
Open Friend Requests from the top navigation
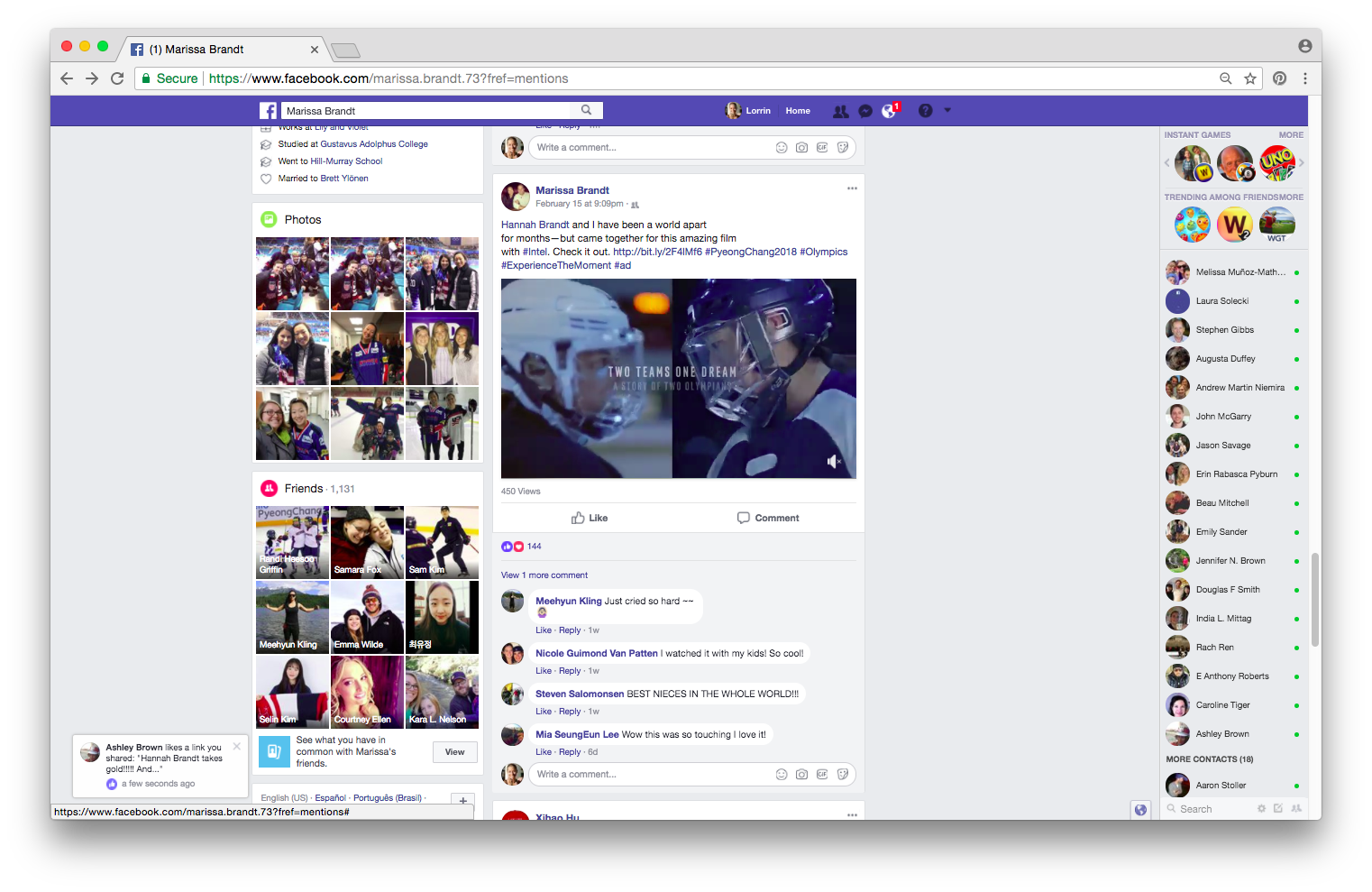[840, 110]
